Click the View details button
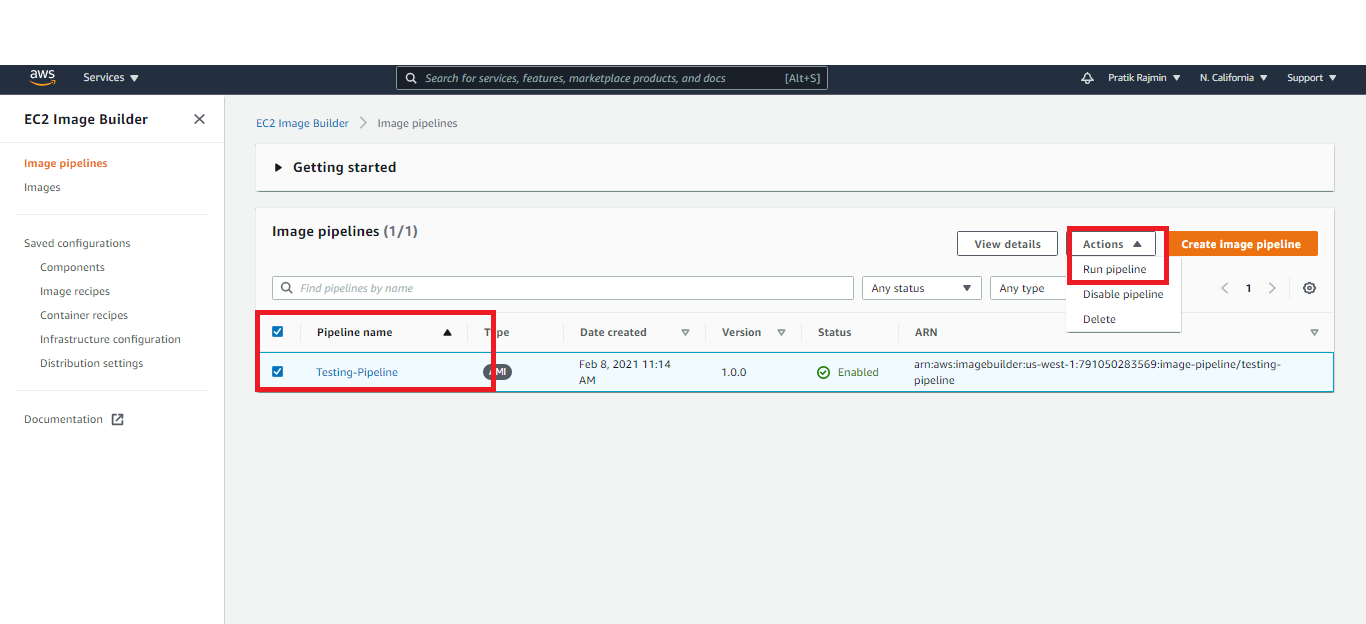1366x624 pixels. point(1007,244)
